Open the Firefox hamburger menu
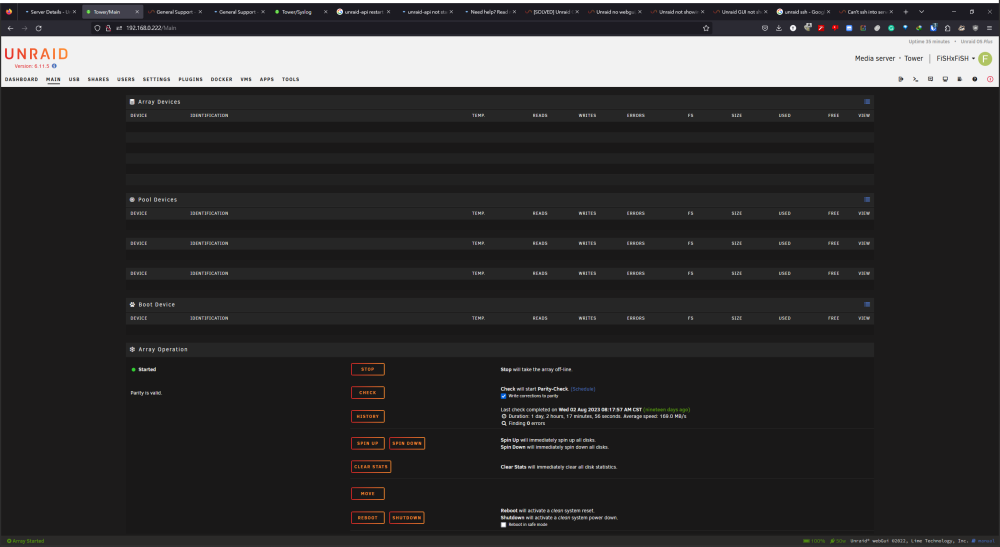 (989, 28)
